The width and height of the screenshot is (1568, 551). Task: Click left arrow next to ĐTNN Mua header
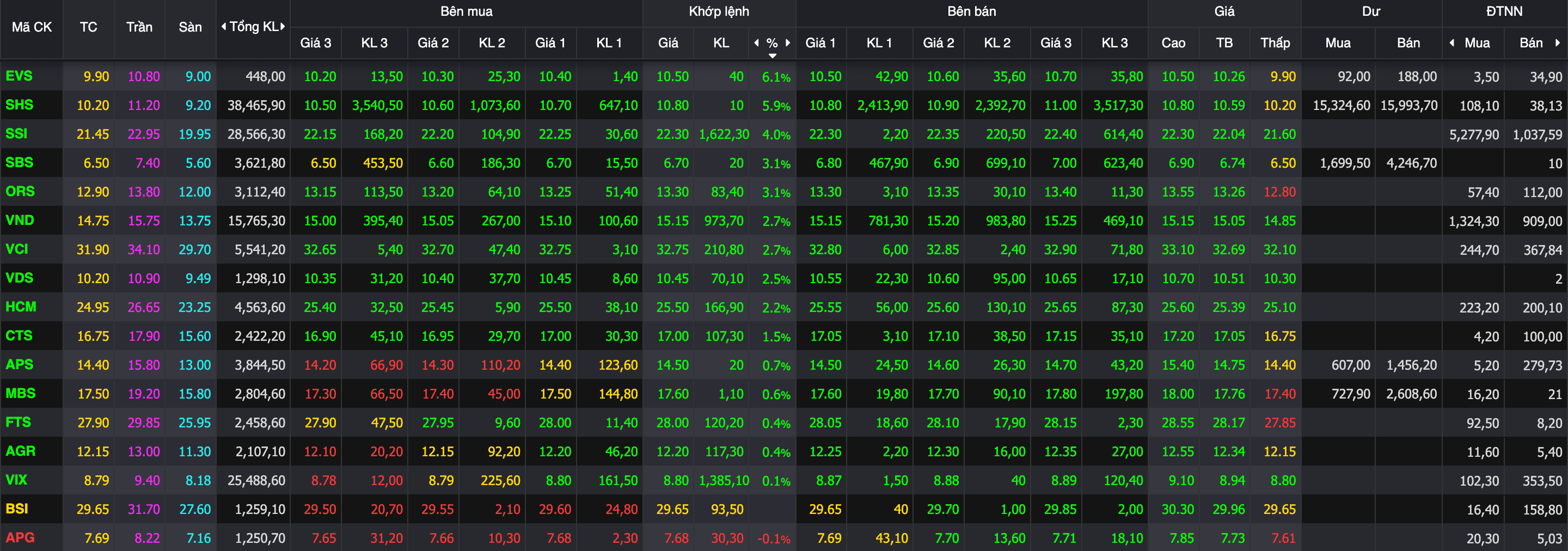(x=1453, y=42)
